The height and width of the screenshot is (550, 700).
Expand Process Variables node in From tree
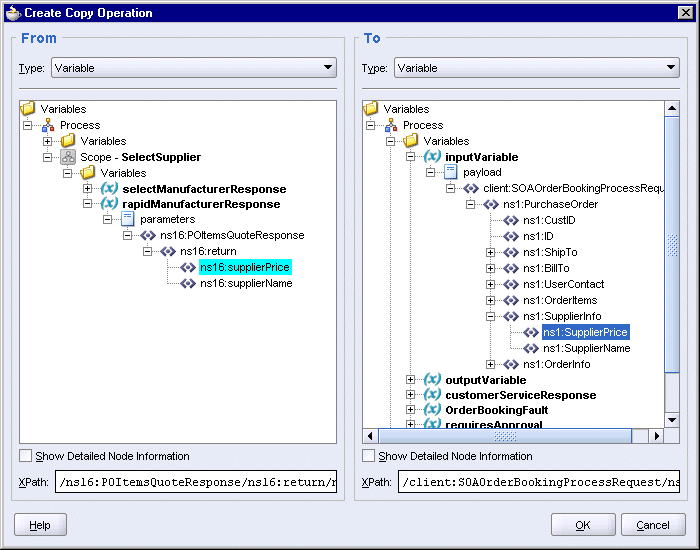(x=47, y=142)
